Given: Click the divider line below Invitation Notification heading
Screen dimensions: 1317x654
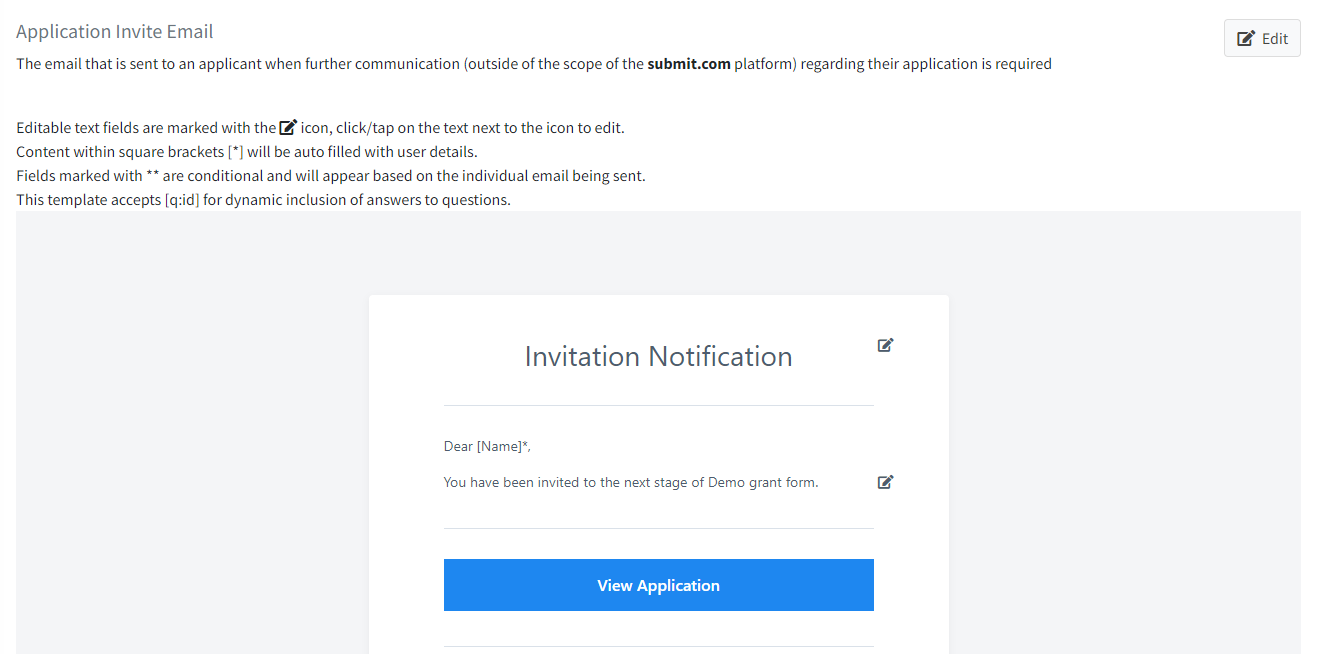Looking at the screenshot, I should pos(659,405).
